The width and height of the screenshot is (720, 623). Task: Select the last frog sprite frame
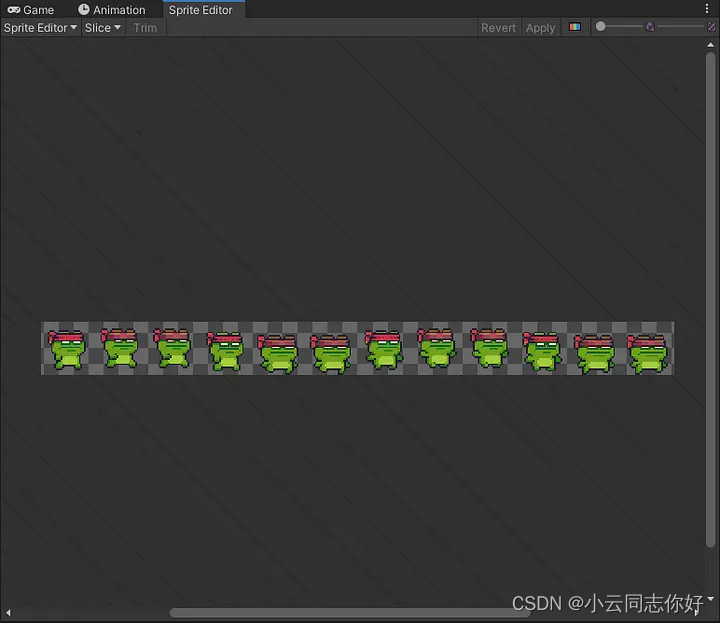coord(647,353)
